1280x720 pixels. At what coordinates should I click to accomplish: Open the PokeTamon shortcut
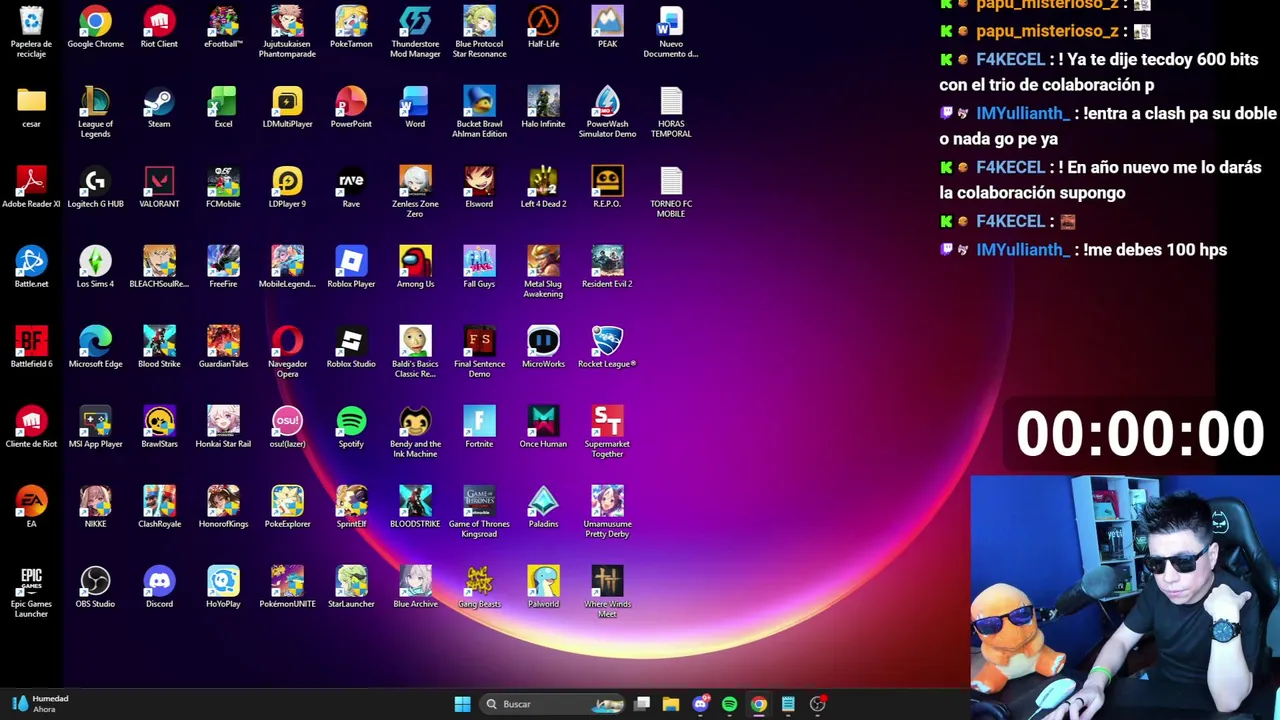coord(351,28)
